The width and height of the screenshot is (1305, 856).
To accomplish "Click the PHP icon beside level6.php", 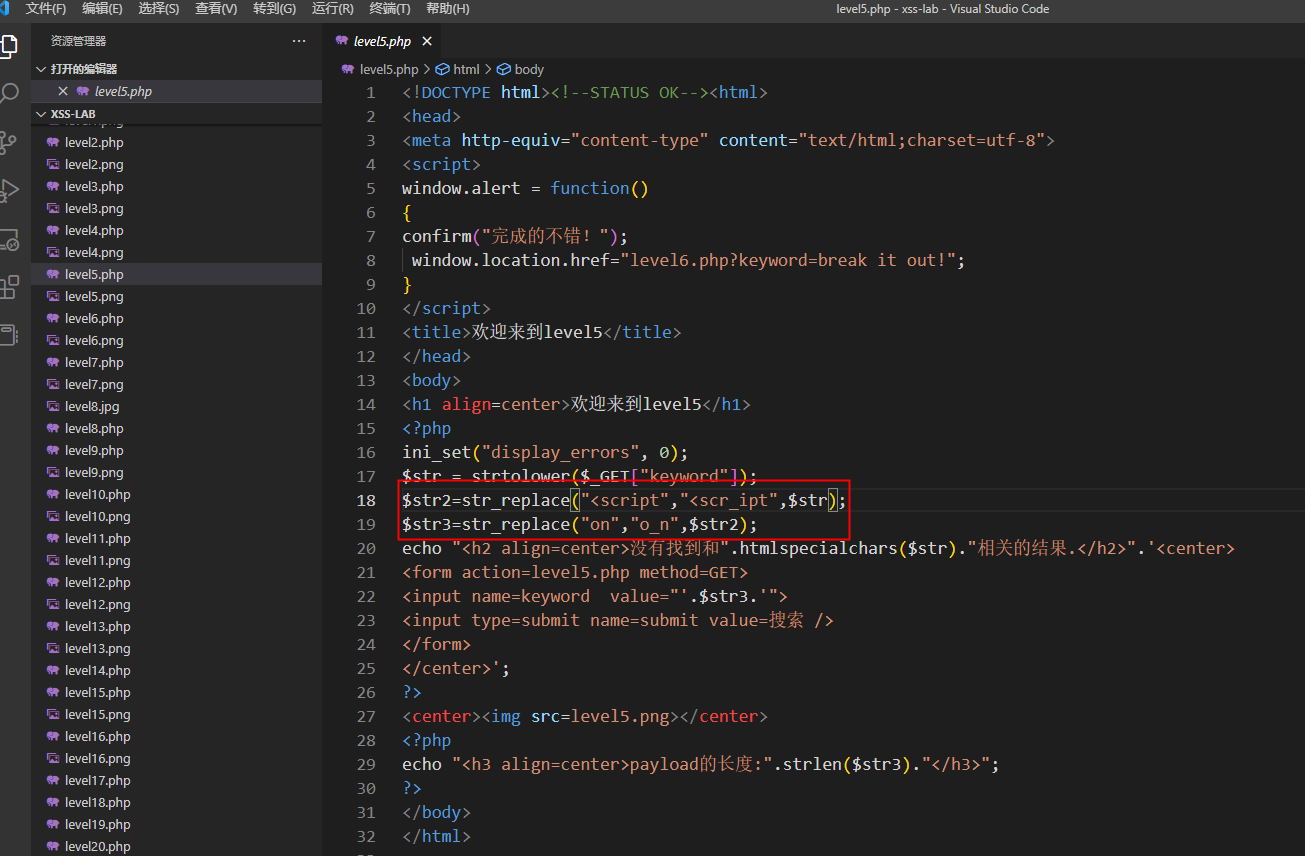I will 53,319.
